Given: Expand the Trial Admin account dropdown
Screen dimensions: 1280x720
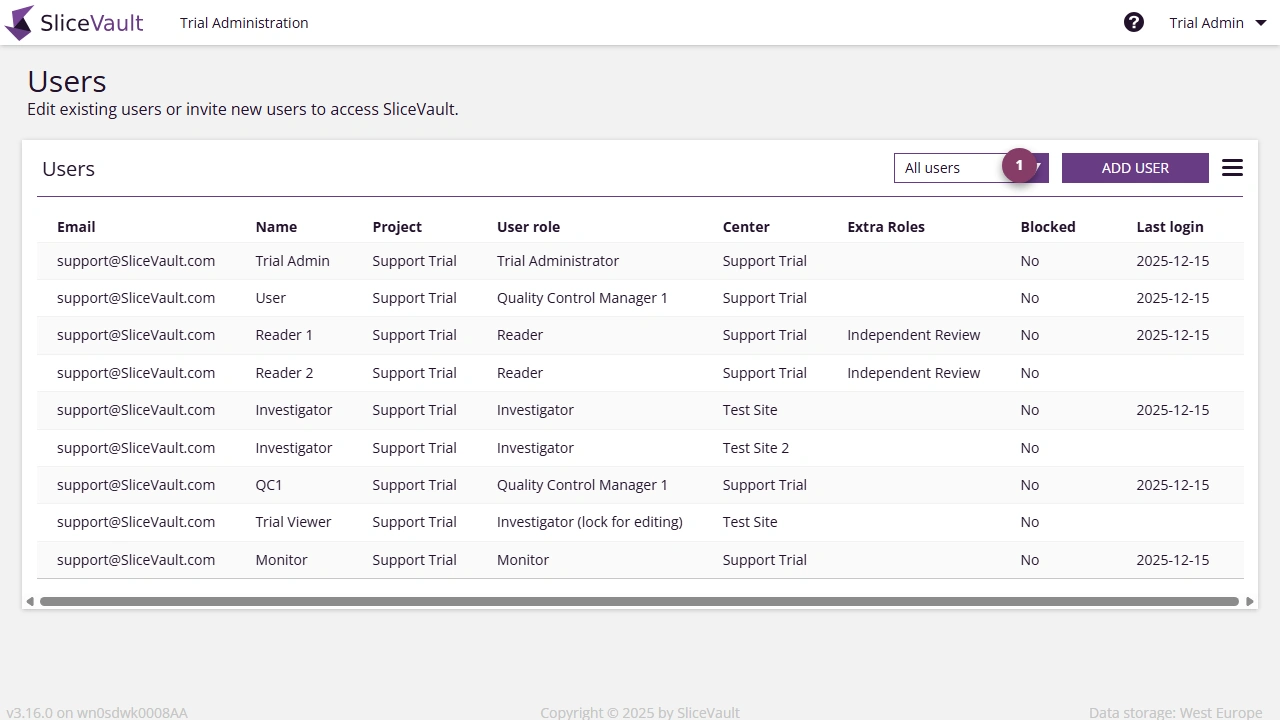Looking at the screenshot, I should [1217, 22].
